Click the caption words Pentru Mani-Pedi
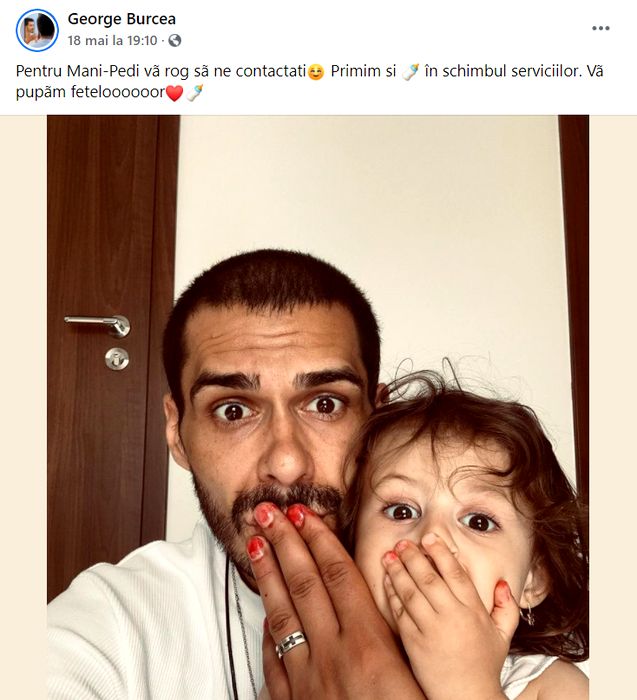 click(78, 71)
